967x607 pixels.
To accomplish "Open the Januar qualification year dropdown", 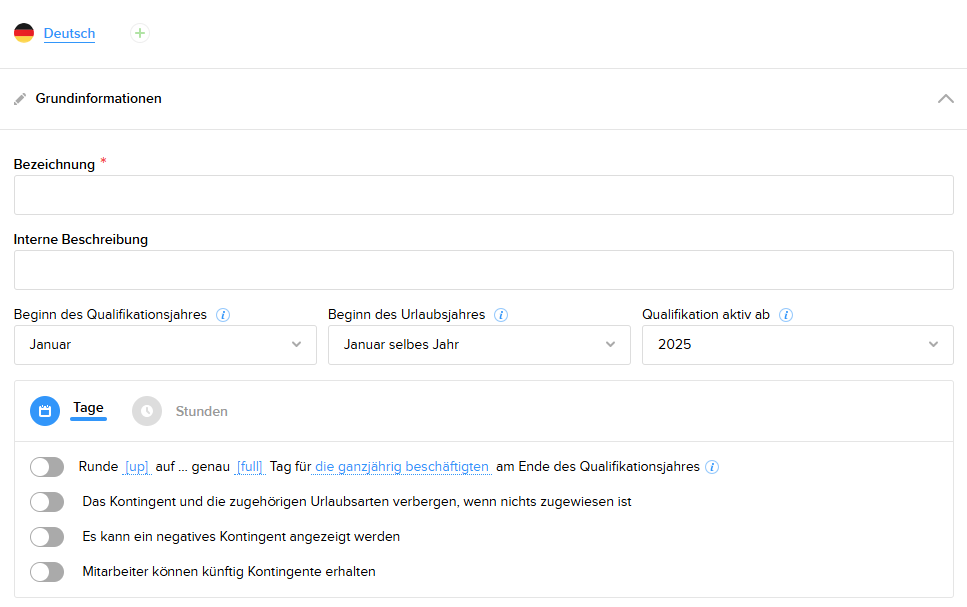I will (x=165, y=345).
